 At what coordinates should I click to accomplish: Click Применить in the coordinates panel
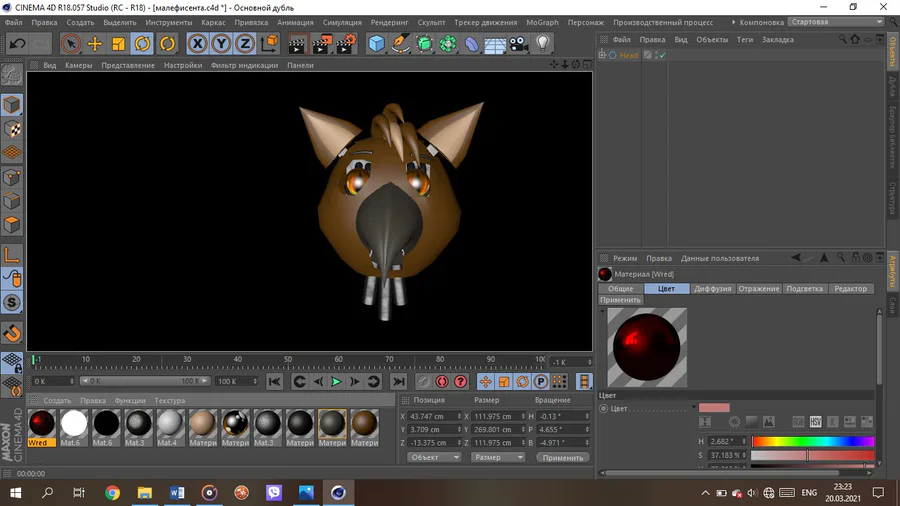(563, 457)
